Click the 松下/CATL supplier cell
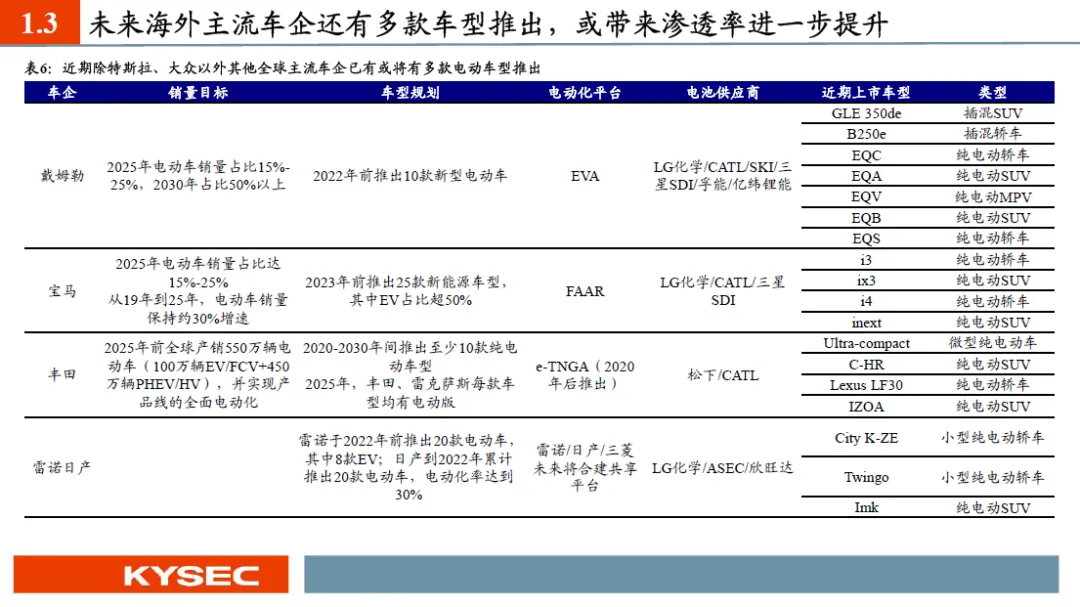 click(x=723, y=375)
